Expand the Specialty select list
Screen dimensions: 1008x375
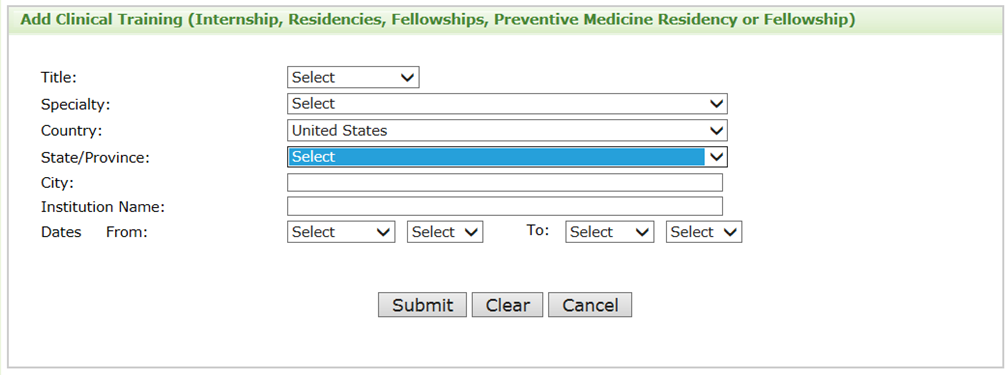pos(507,104)
